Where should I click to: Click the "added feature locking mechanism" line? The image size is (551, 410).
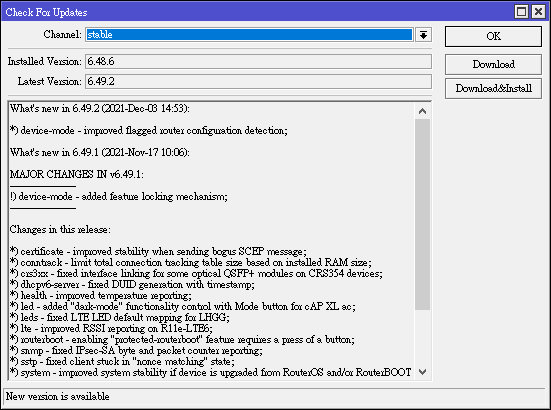tap(119, 196)
